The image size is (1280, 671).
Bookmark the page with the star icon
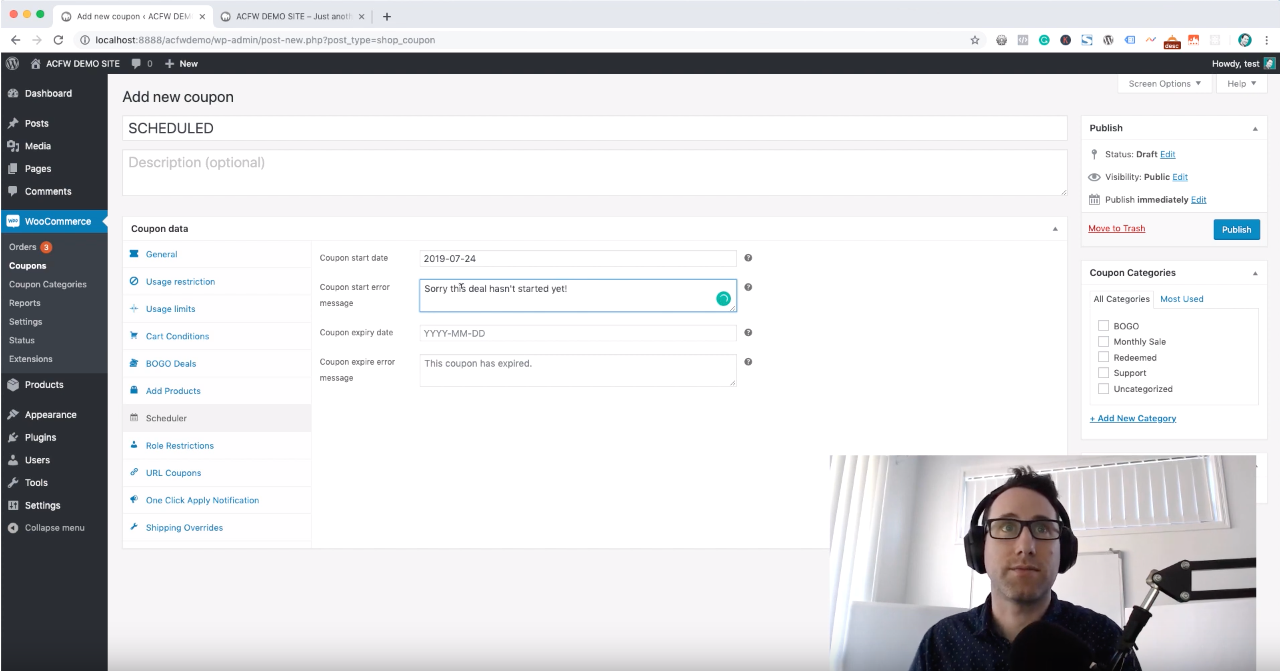975,40
